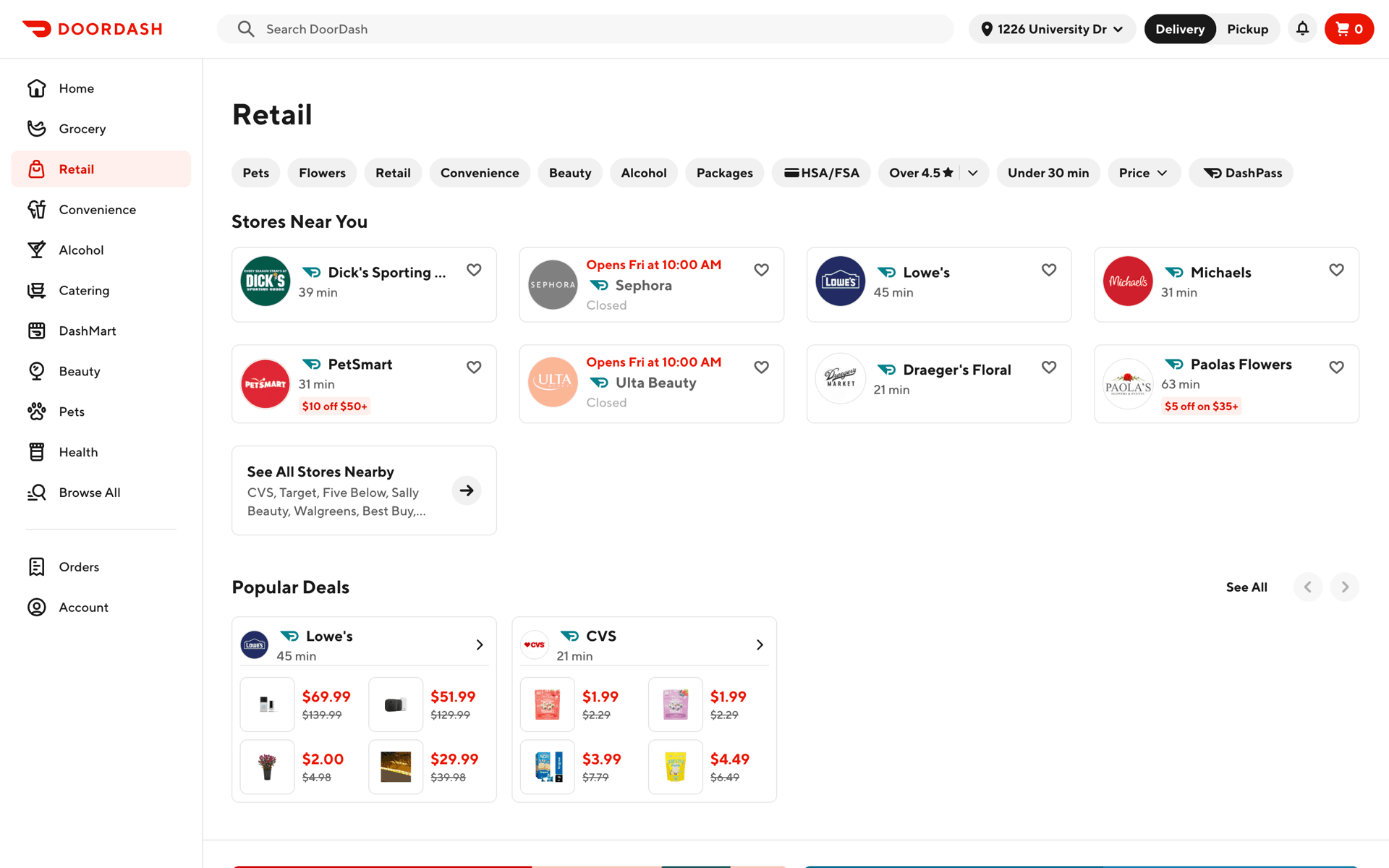The image size is (1389, 868).
Task: Click the DoorDash logo
Action: coord(92,29)
